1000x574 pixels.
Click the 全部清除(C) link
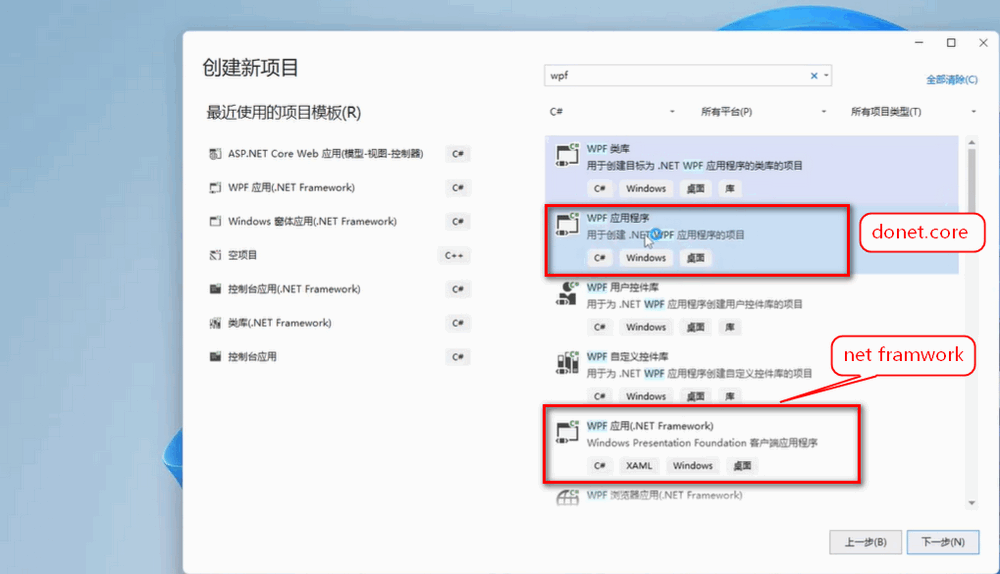952,80
